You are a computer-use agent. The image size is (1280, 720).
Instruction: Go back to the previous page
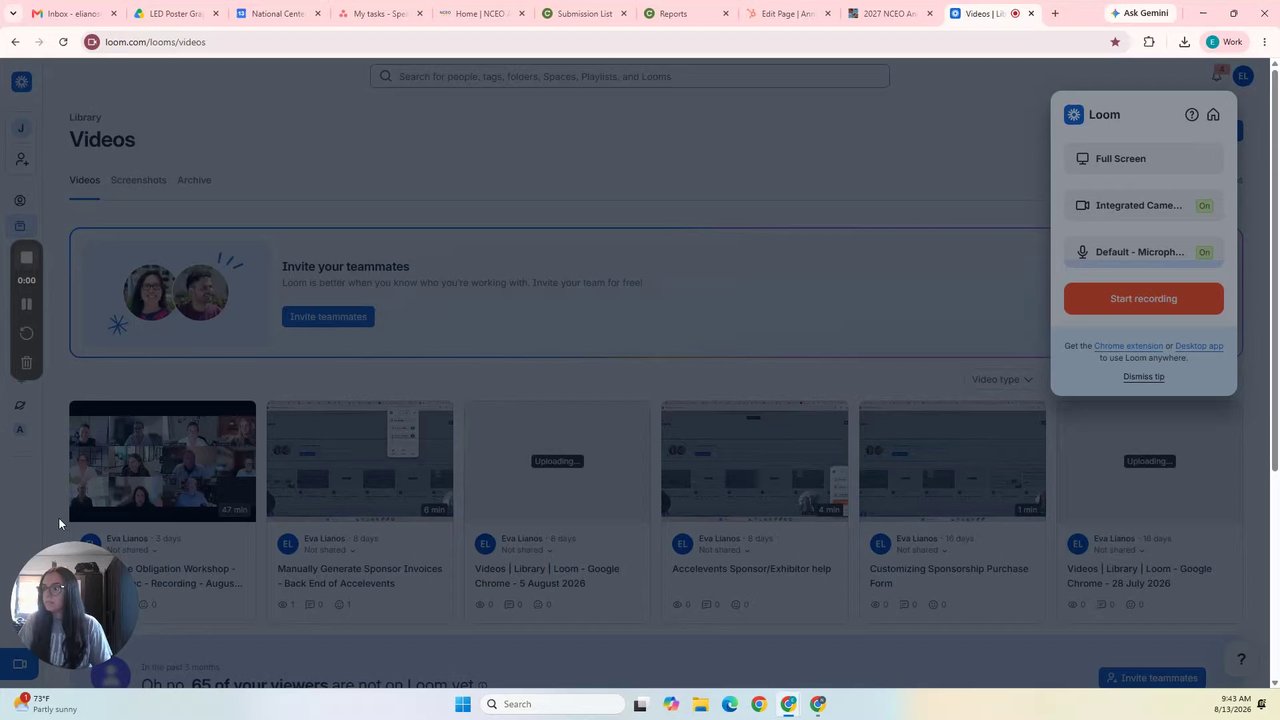tap(15, 42)
